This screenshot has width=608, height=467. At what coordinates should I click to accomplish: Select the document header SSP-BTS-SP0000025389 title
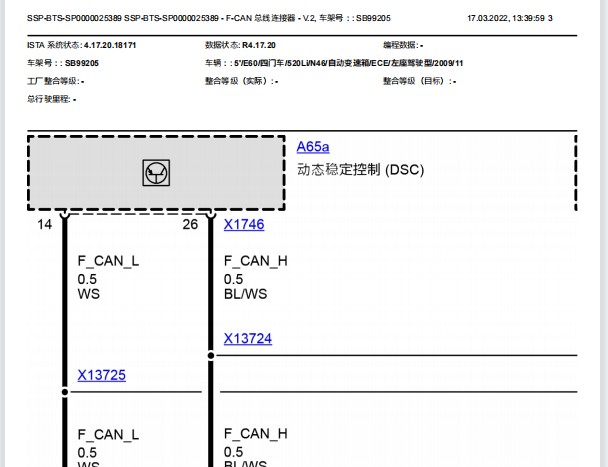coord(209,18)
